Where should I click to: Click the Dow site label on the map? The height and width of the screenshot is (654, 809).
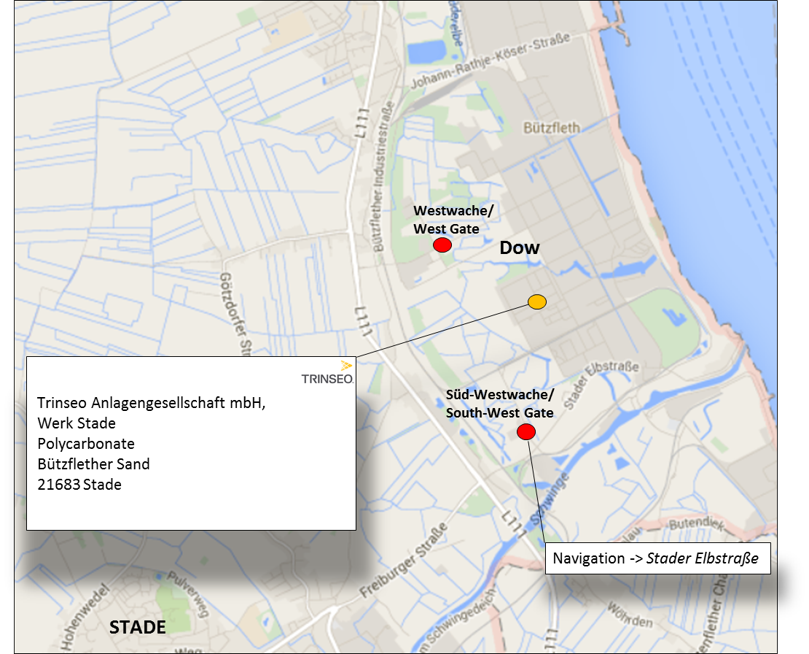pos(519,247)
